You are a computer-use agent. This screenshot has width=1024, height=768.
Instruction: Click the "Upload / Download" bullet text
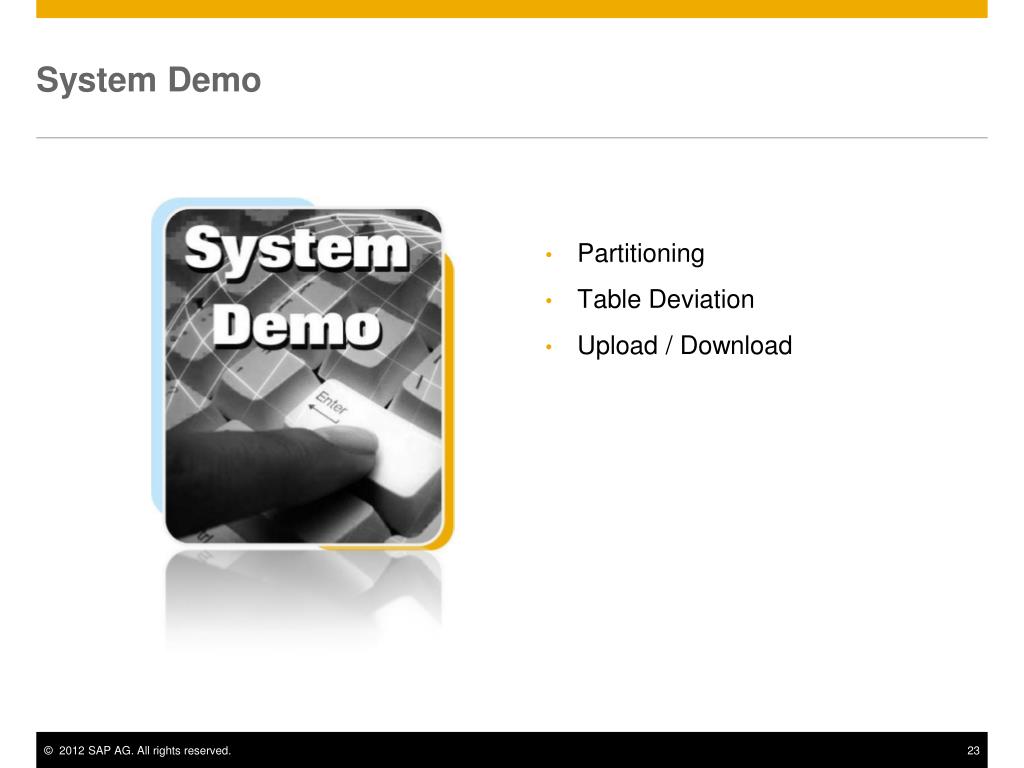coord(684,345)
